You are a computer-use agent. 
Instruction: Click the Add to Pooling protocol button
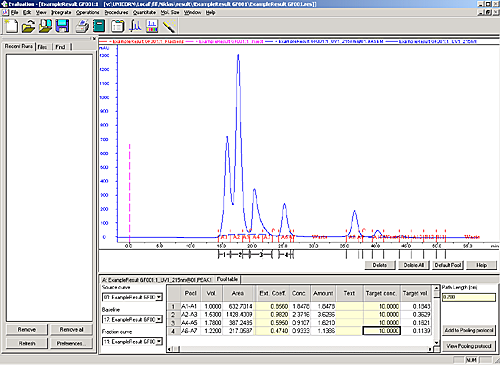(x=469, y=330)
